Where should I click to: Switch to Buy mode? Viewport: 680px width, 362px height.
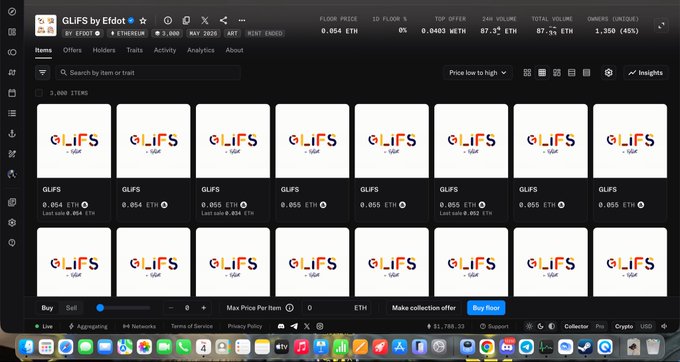[x=47, y=308]
